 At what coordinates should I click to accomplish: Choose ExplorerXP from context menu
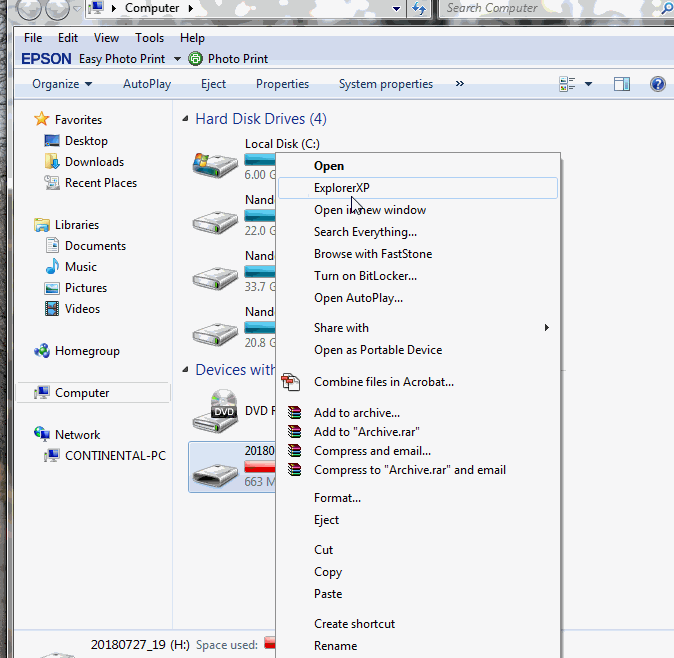418,188
